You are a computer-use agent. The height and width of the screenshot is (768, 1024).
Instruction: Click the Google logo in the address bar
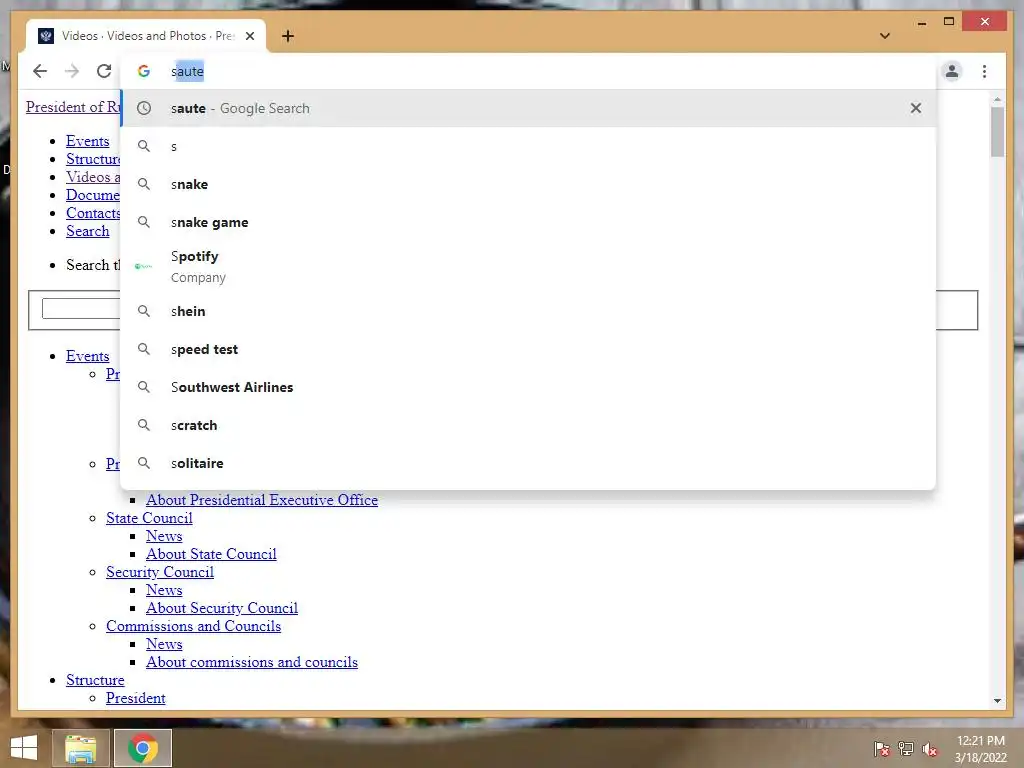[x=144, y=71]
